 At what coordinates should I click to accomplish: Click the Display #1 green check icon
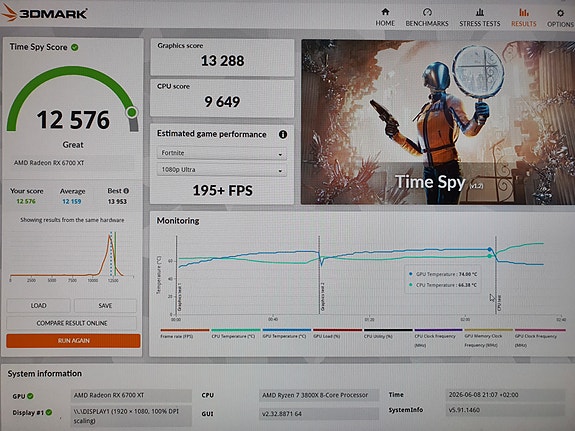tap(49, 412)
